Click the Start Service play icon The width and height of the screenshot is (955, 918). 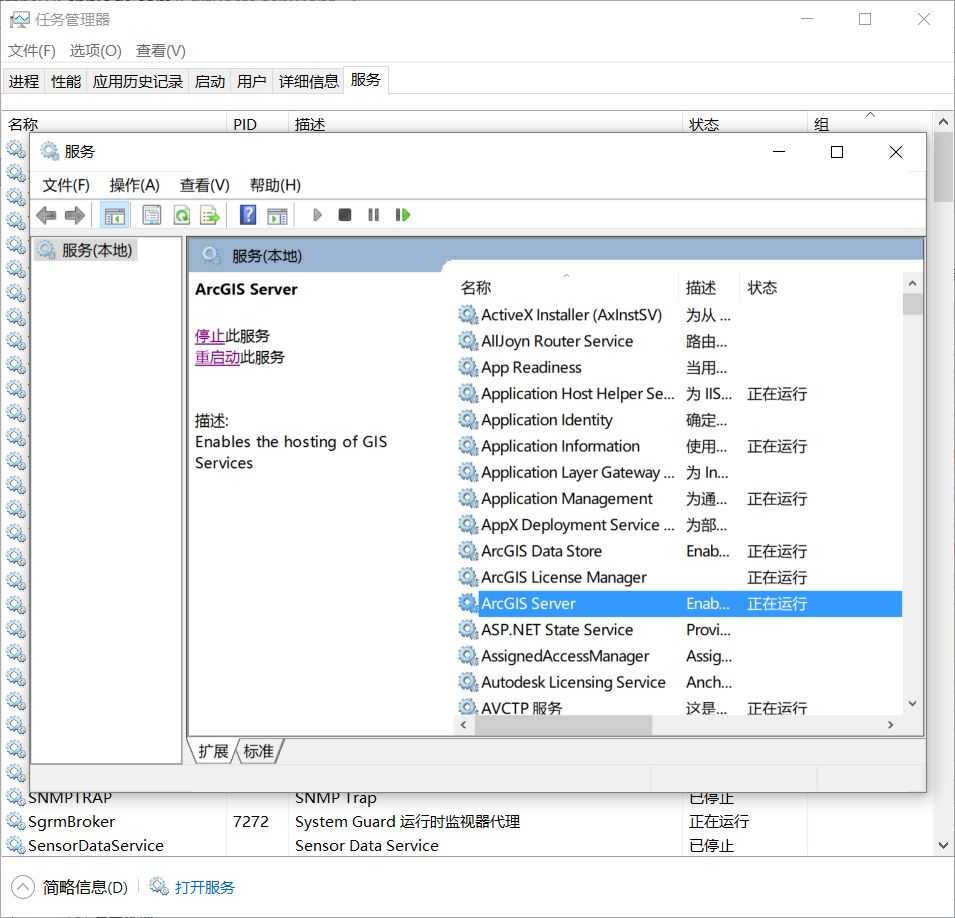(x=317, y=215)
